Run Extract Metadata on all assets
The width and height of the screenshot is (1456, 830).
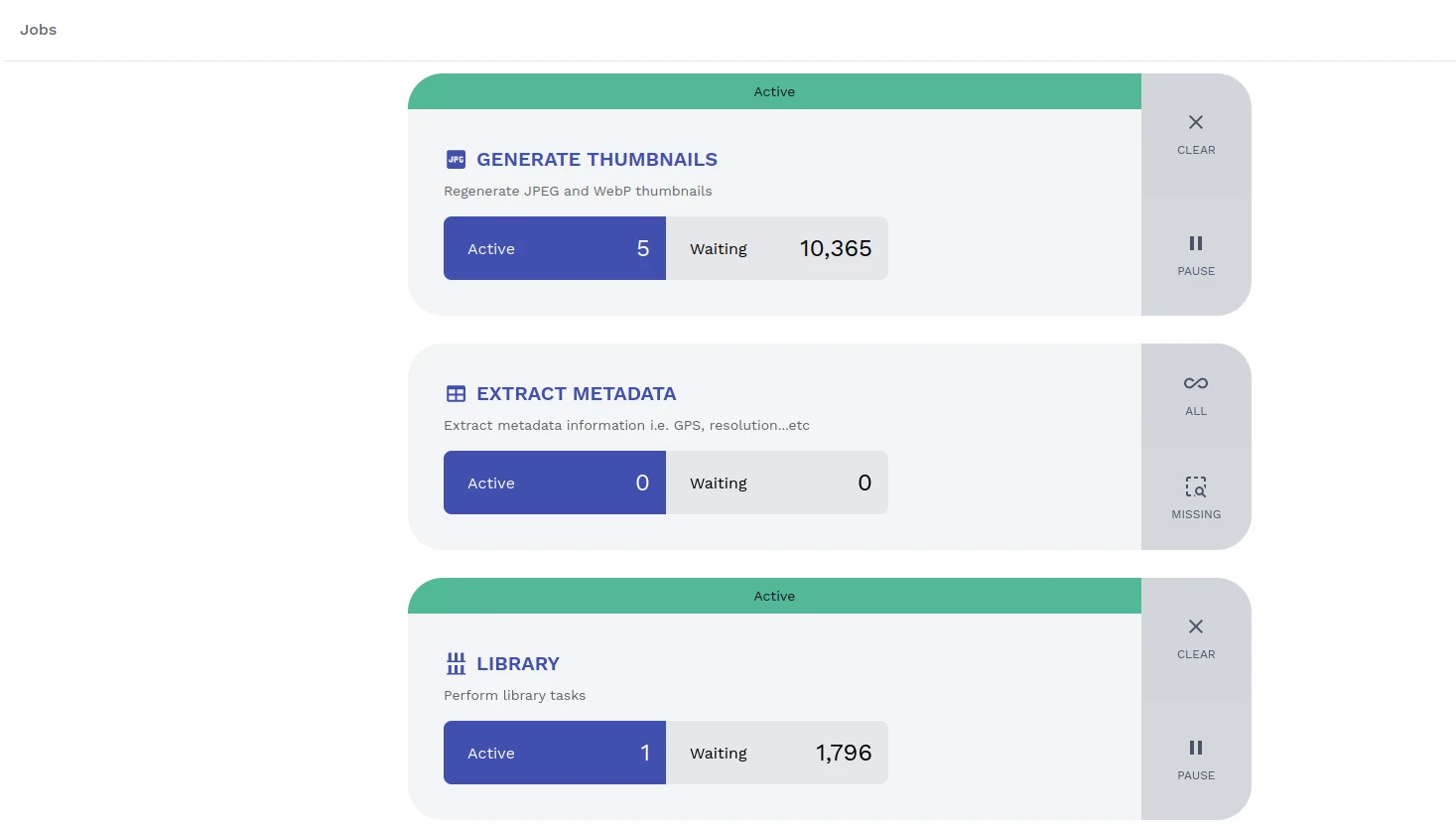coord(1195,395)
